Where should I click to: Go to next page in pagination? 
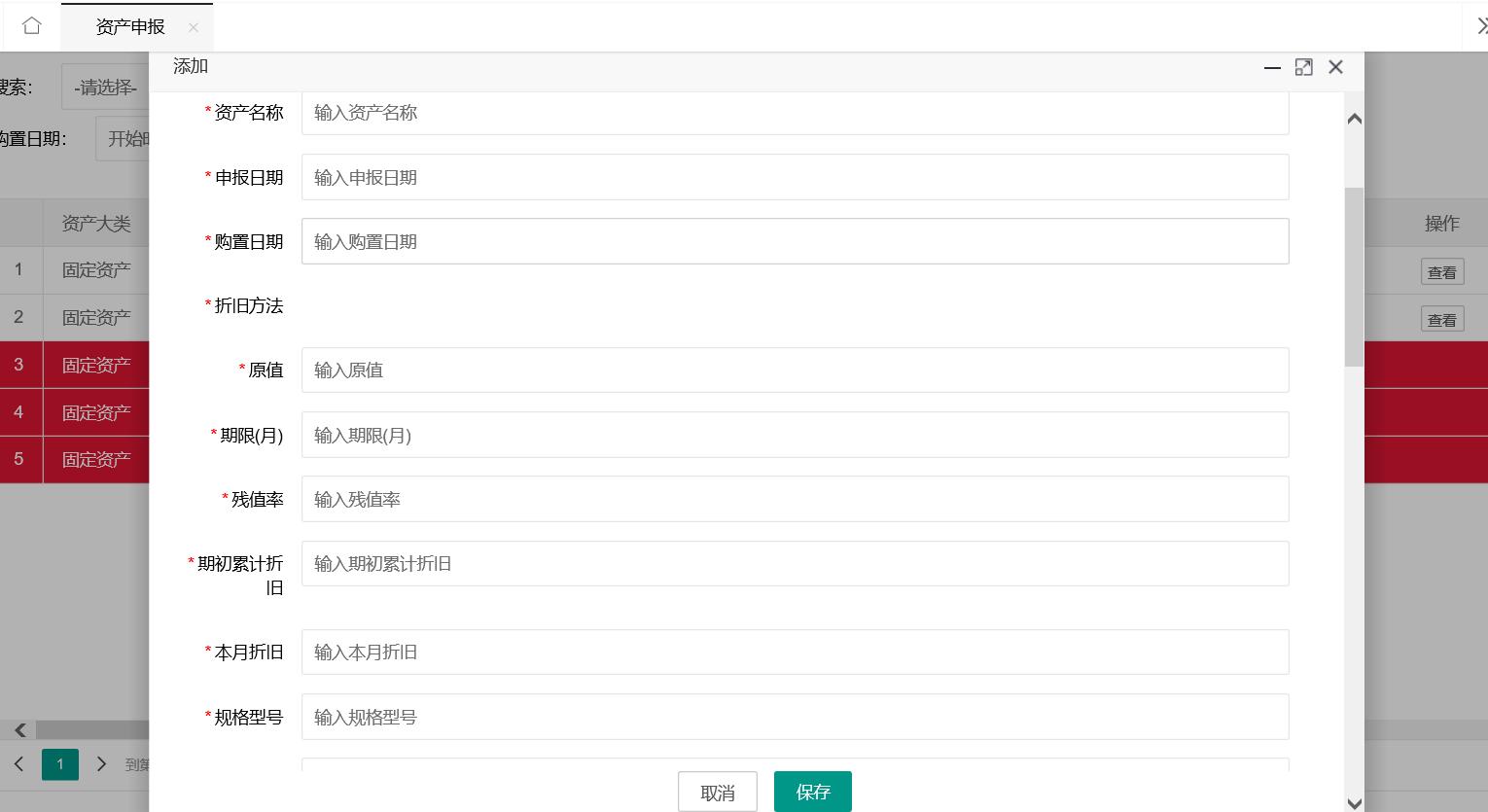(101, 764)
